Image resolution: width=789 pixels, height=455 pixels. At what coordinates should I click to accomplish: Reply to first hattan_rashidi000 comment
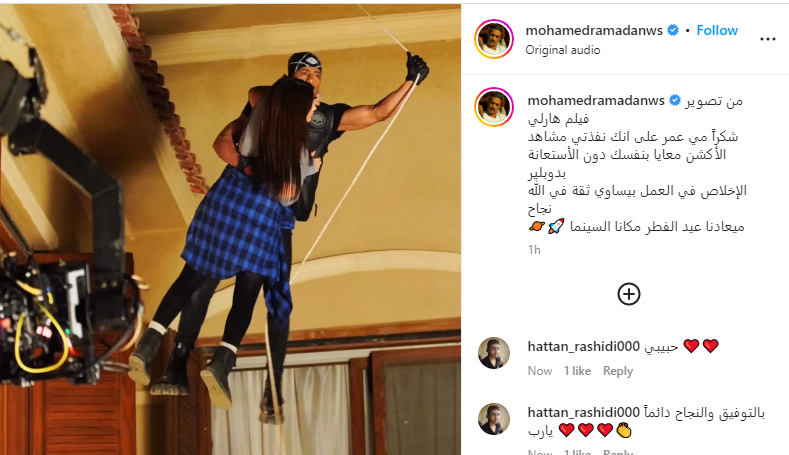click(x=618, y=371)
